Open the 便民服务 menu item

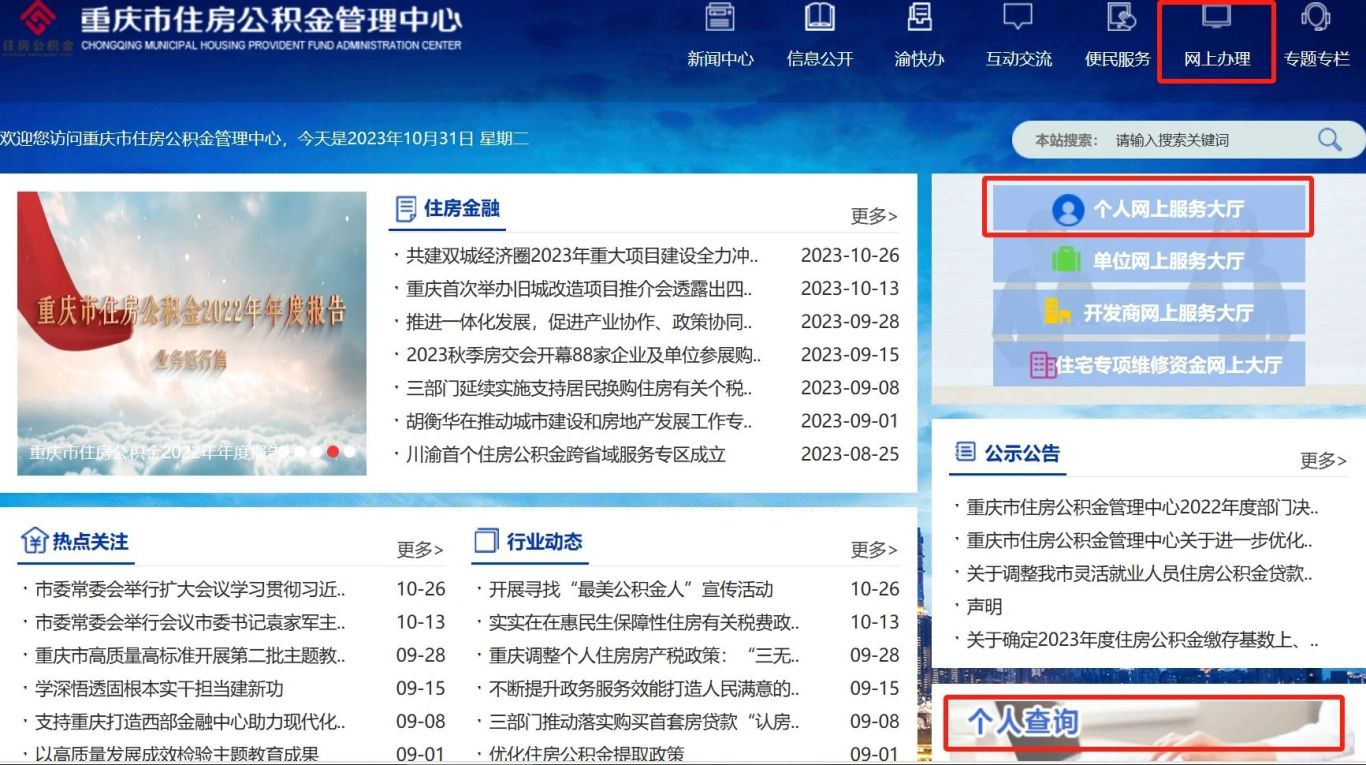tap(1118, 59)
